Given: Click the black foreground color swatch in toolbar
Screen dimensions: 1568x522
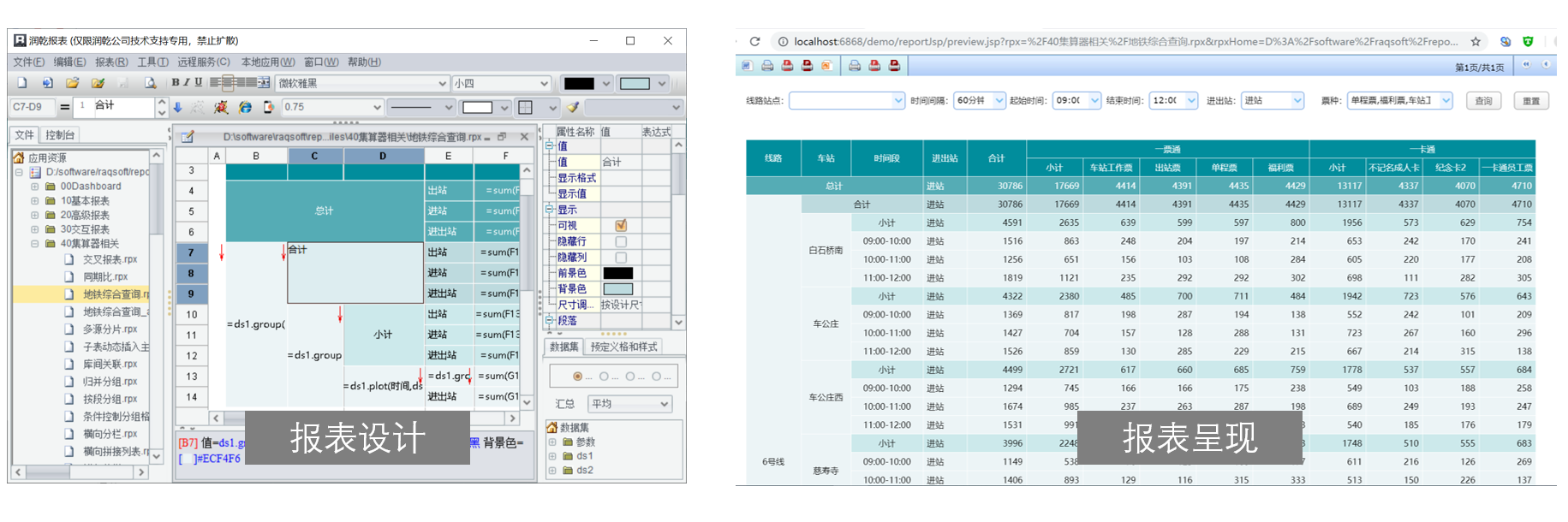Looking at the screenshot, I should 579,83.
